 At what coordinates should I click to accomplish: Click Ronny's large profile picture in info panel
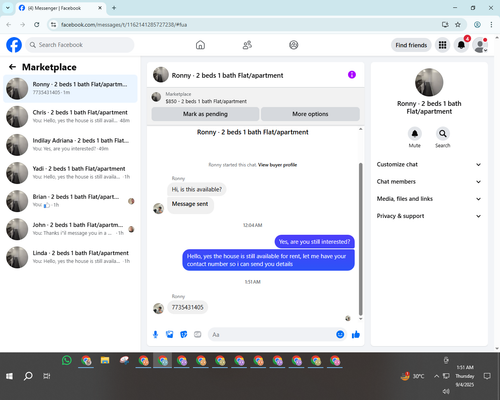point(429,82)
